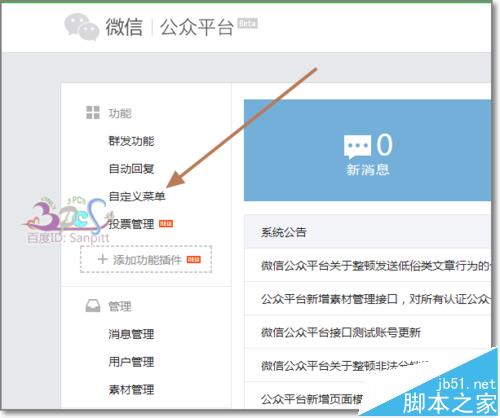Open the 功能 section heading
Viewport: 500px width, 418px height.
(120, 113)
